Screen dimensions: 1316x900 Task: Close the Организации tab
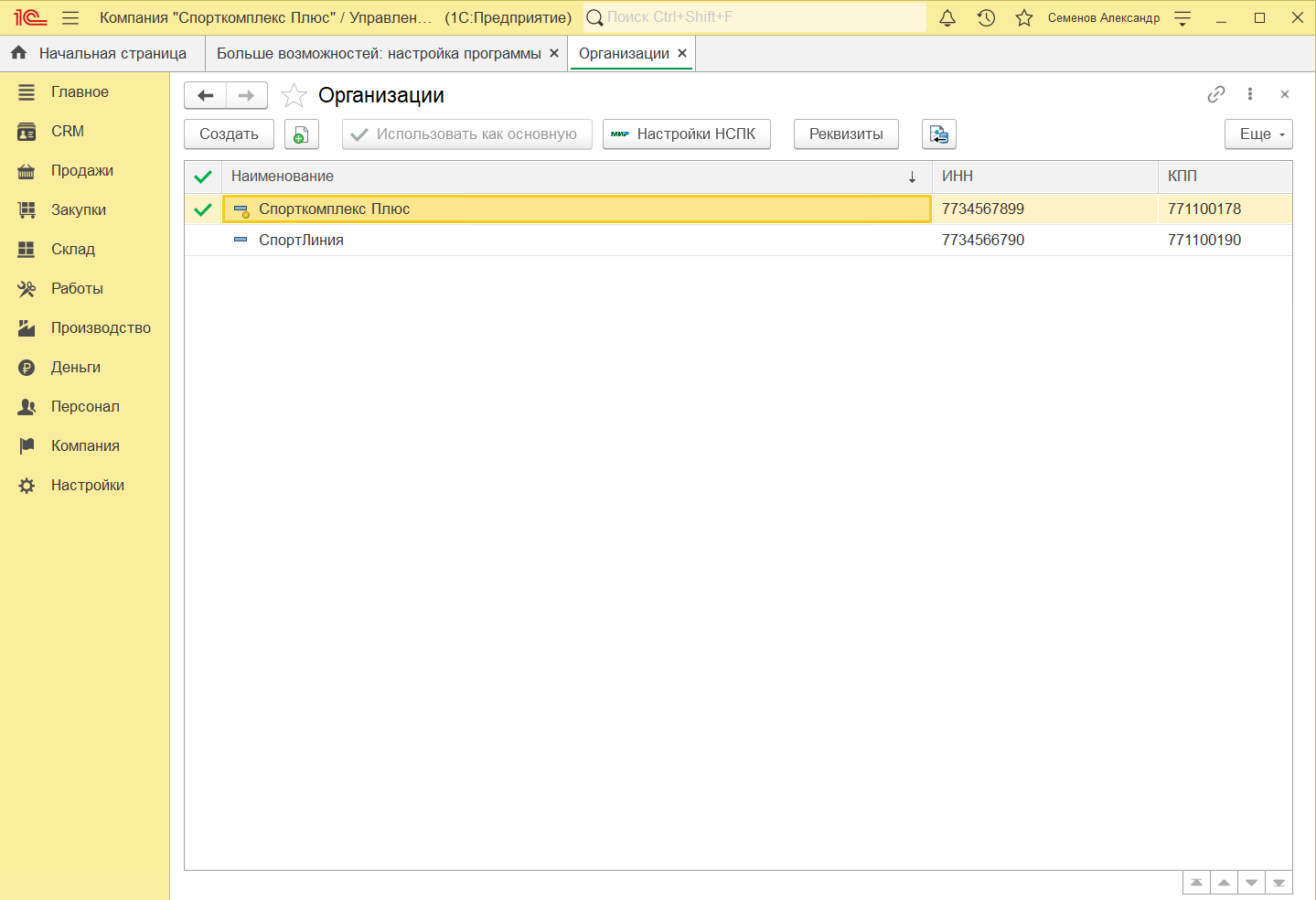[x=682, y=53]
